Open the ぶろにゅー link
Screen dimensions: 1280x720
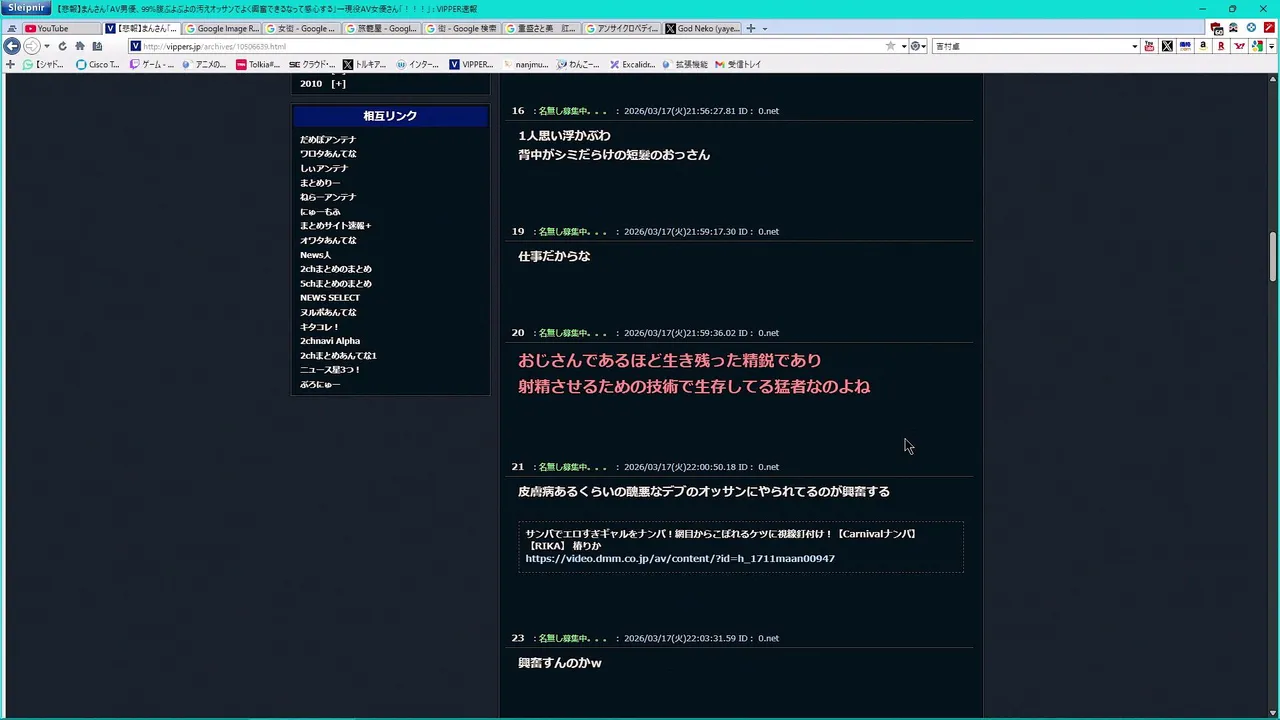point(320,385)
